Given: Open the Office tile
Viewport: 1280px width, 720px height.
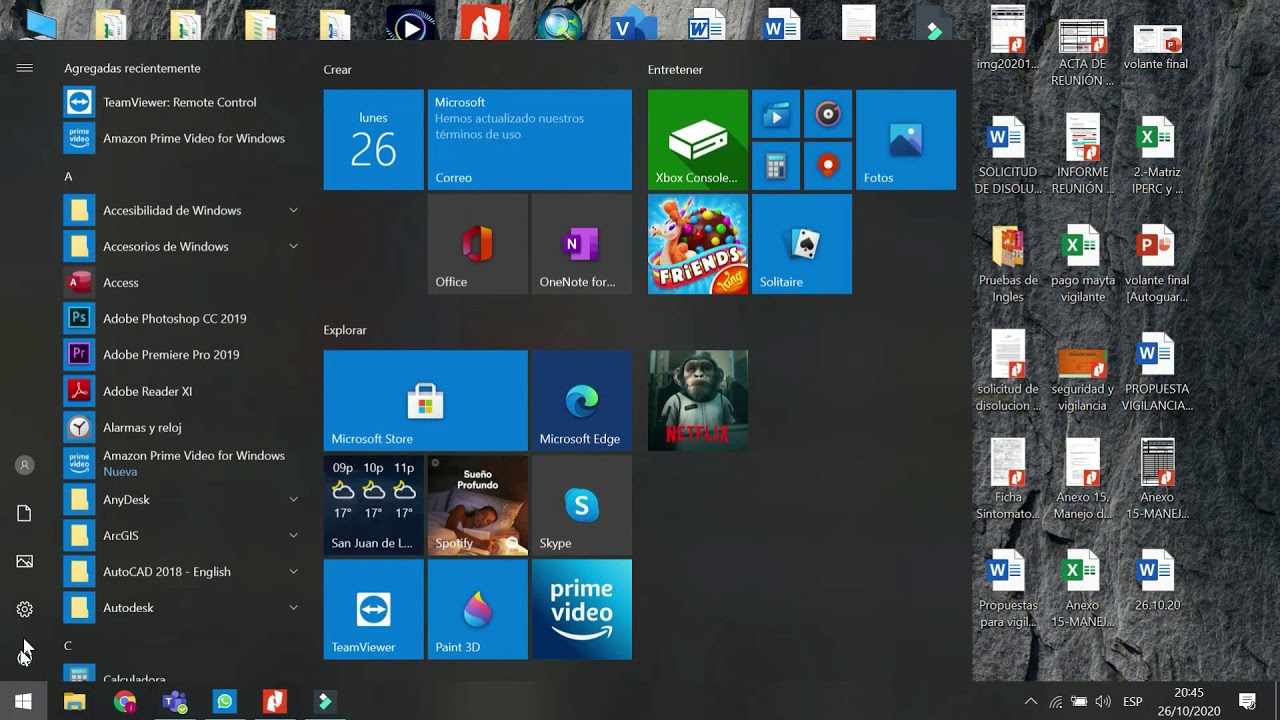Looking at the screenshot, I should (x=478, y=244).
